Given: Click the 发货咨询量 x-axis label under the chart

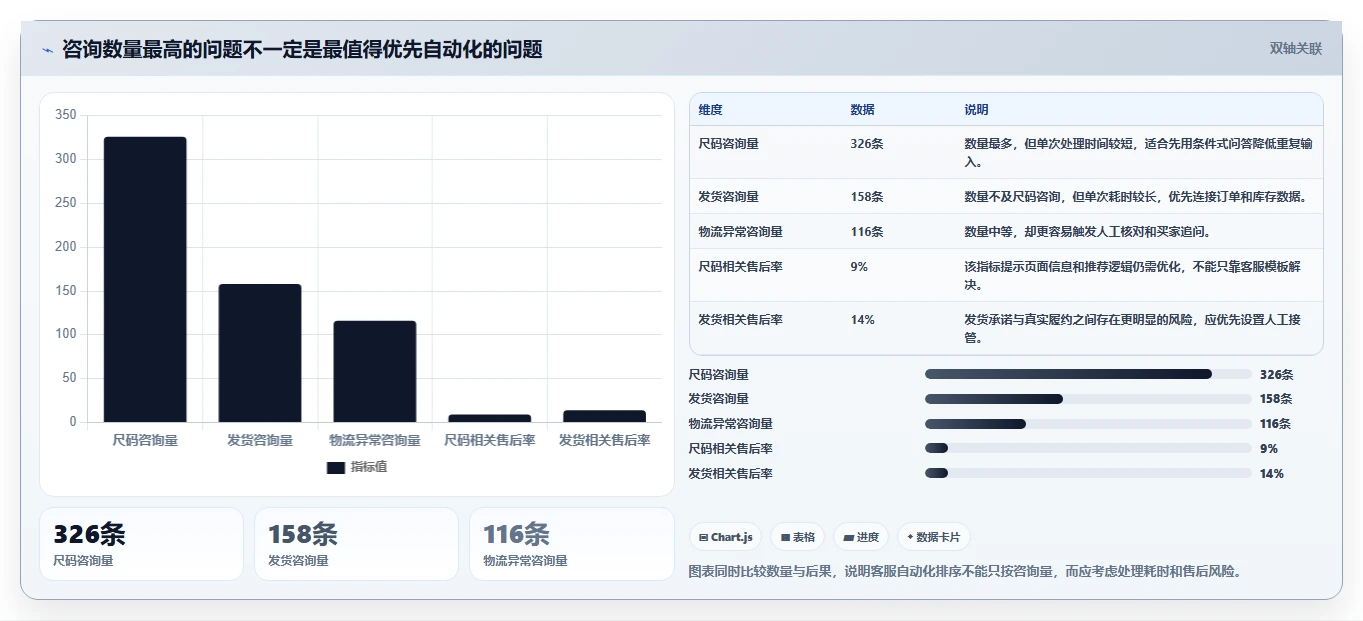Looking at the screenshot, I should point(260,440).
